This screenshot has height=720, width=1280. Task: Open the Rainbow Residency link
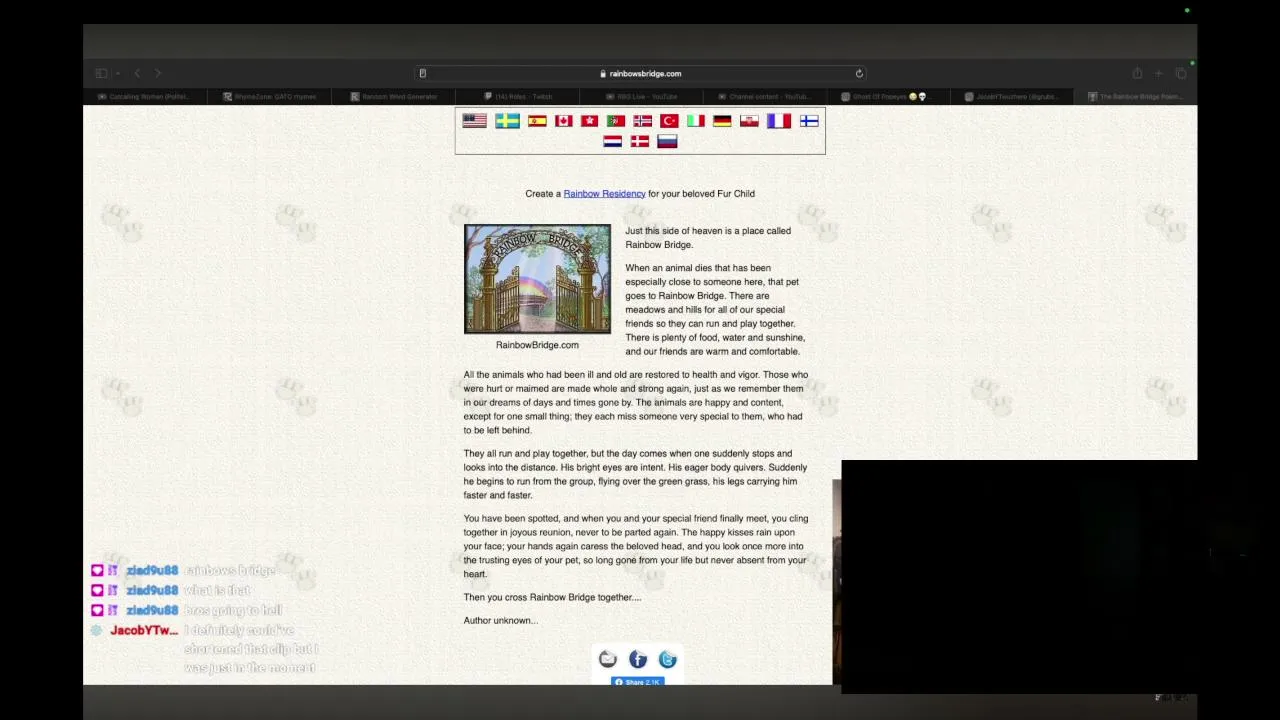[604, 194]
